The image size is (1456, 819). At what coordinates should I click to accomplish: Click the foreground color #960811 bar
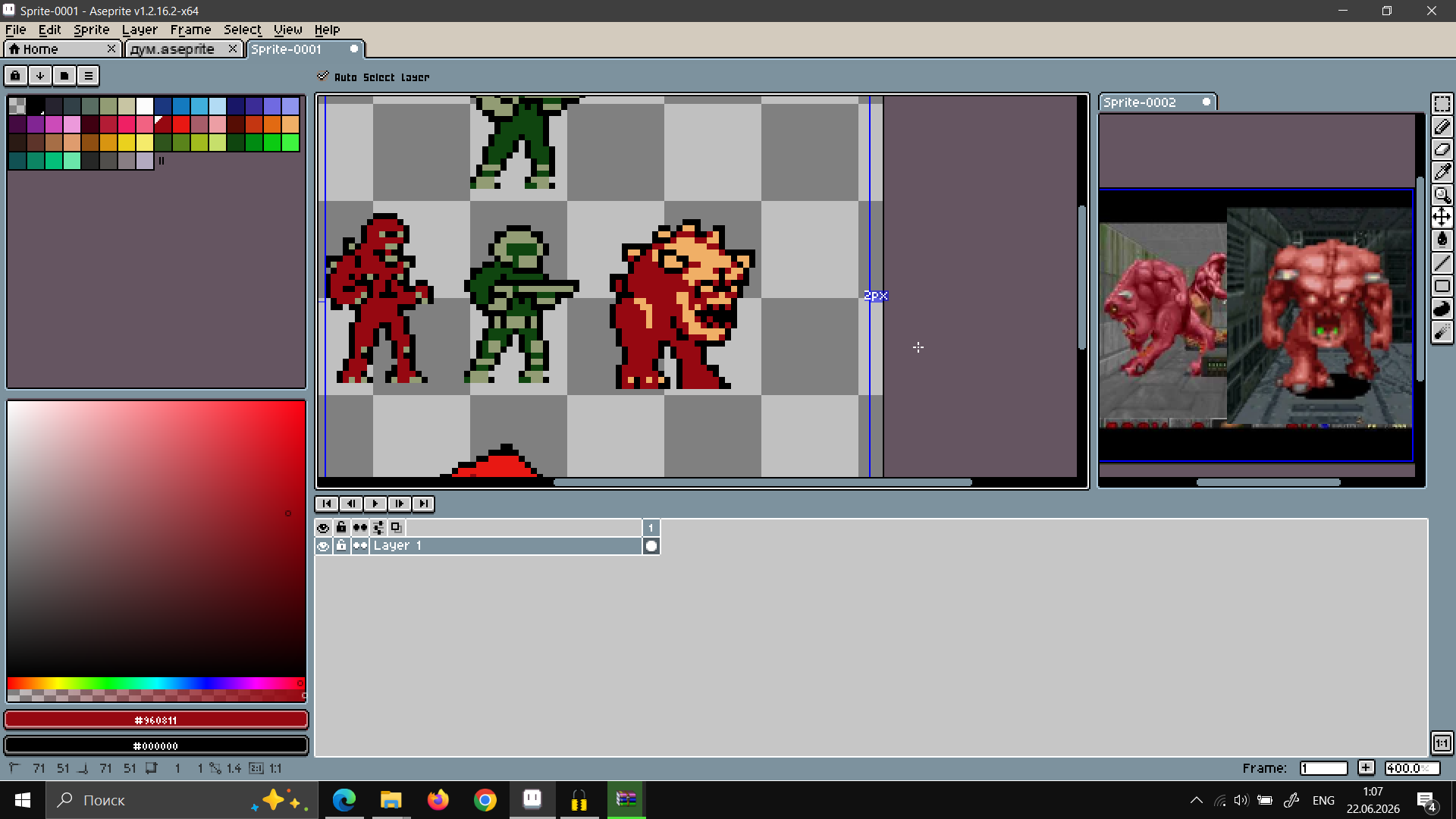click(156, 720)
